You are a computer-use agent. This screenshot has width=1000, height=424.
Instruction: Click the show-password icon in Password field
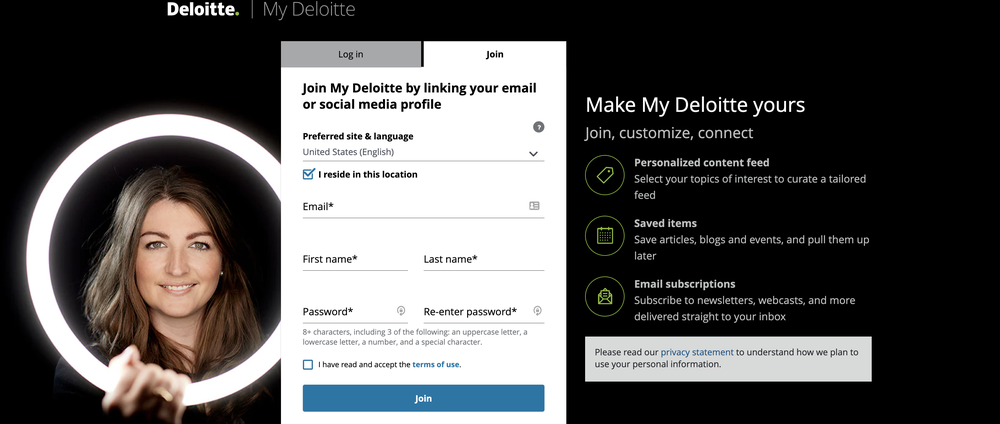(x=400, y=311)
